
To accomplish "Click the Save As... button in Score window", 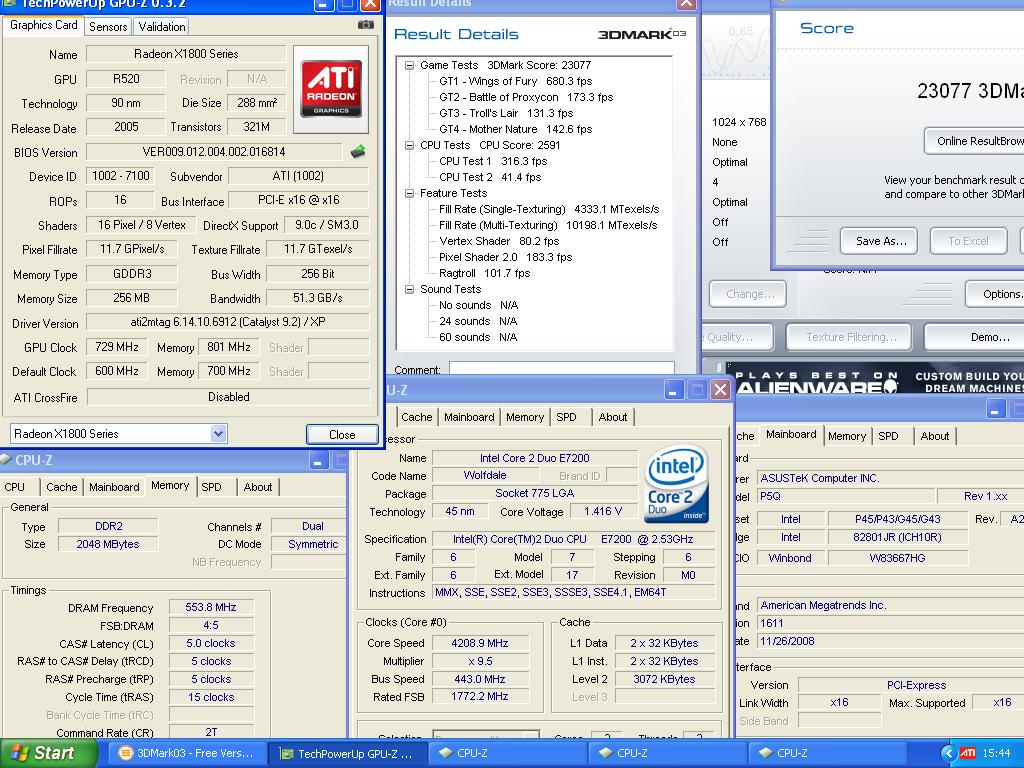I will click(x=881, y=241).
